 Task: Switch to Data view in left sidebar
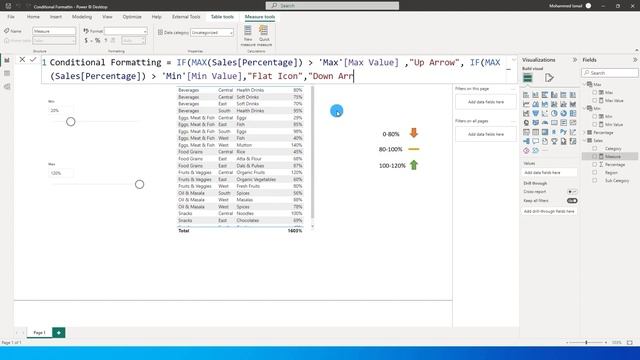coord(7,73)
